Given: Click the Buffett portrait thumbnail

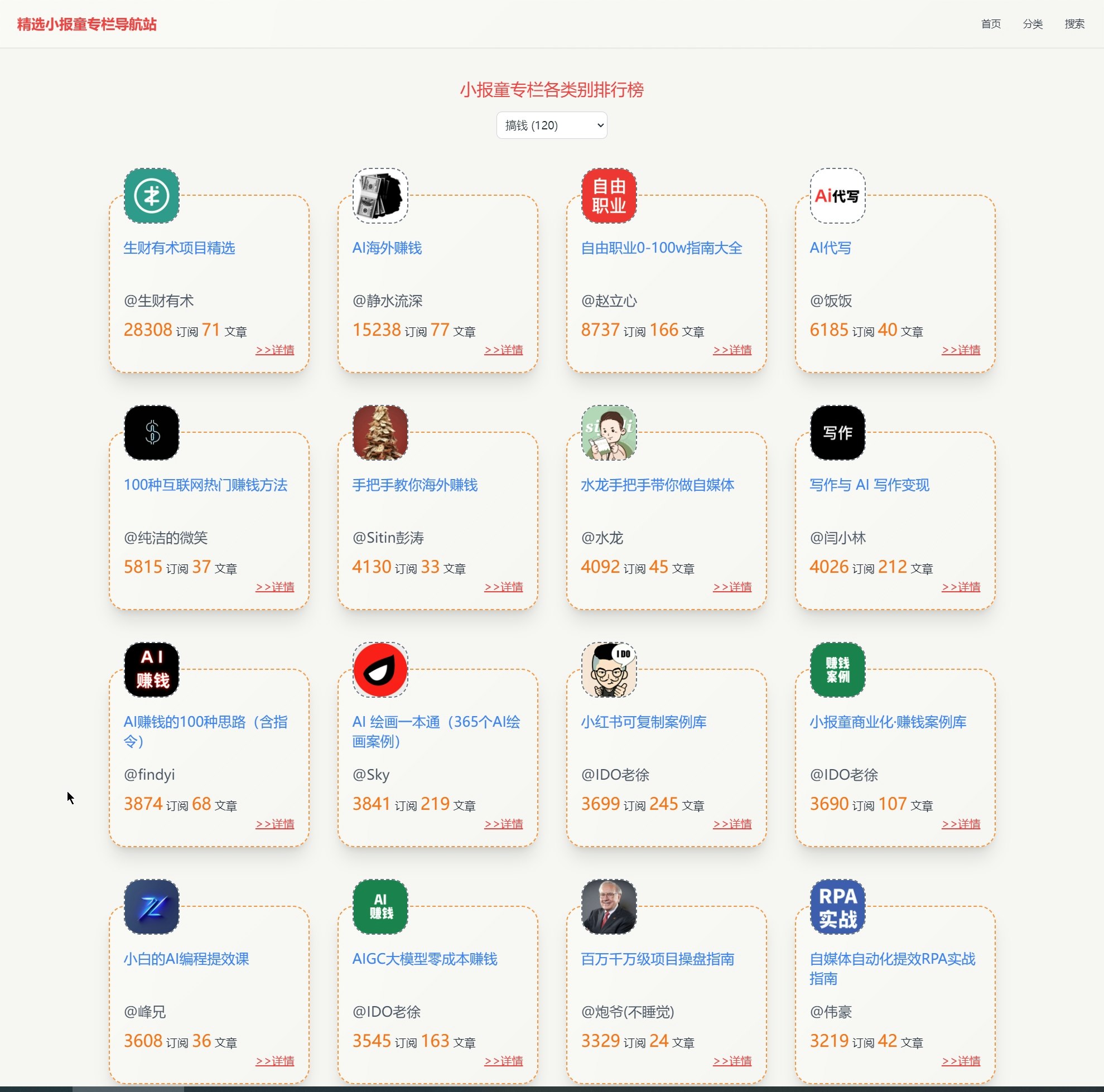Looking at the screenshot, I should [609, 907].
